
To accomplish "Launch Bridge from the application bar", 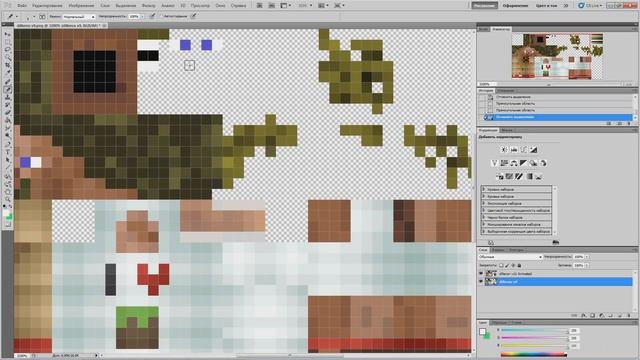I will click(x=260, y=6).
